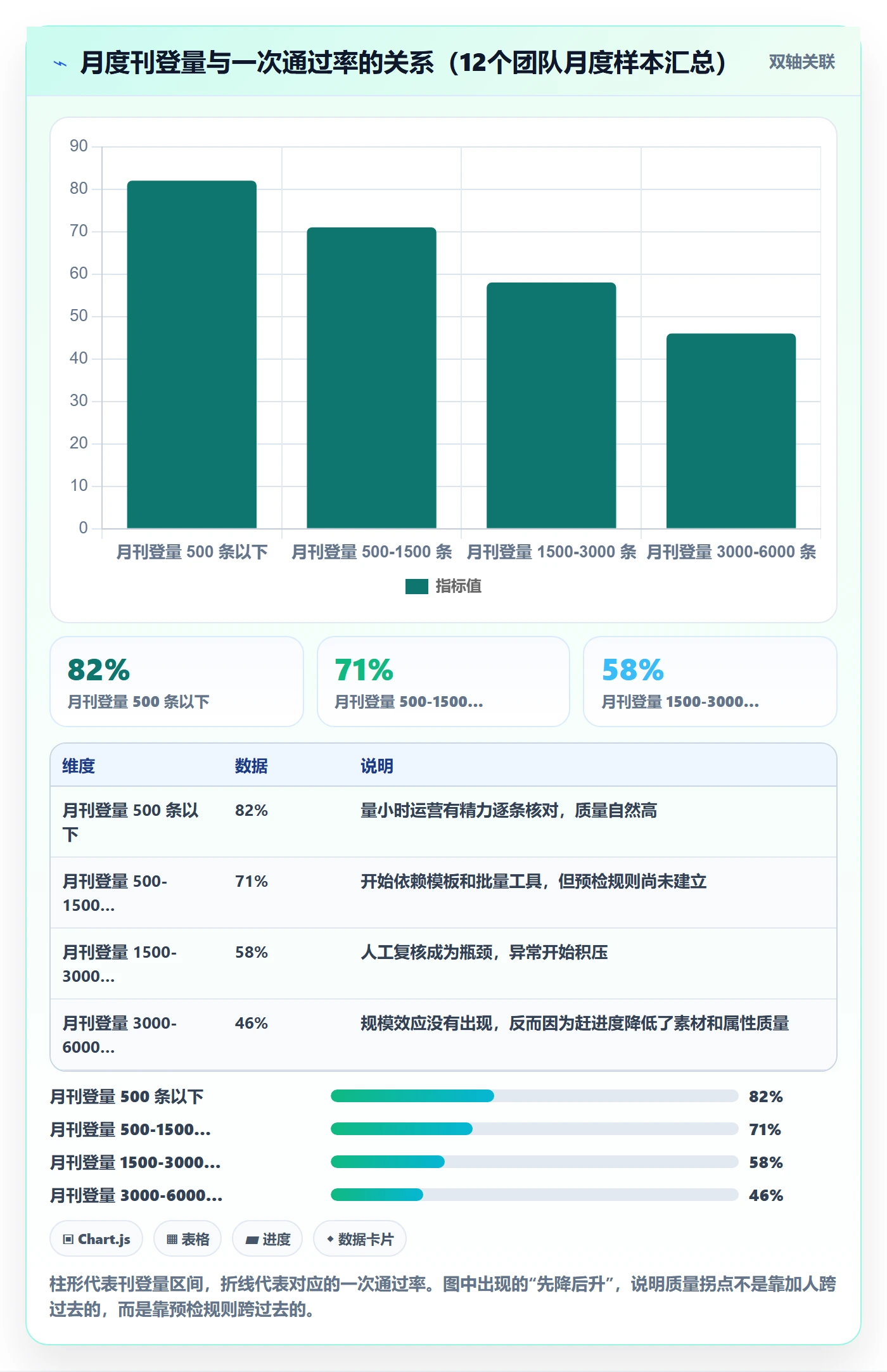Click the bar icon in 进度 chip
Viewport: 887px width, 1372px height.
pos(252,1240)
